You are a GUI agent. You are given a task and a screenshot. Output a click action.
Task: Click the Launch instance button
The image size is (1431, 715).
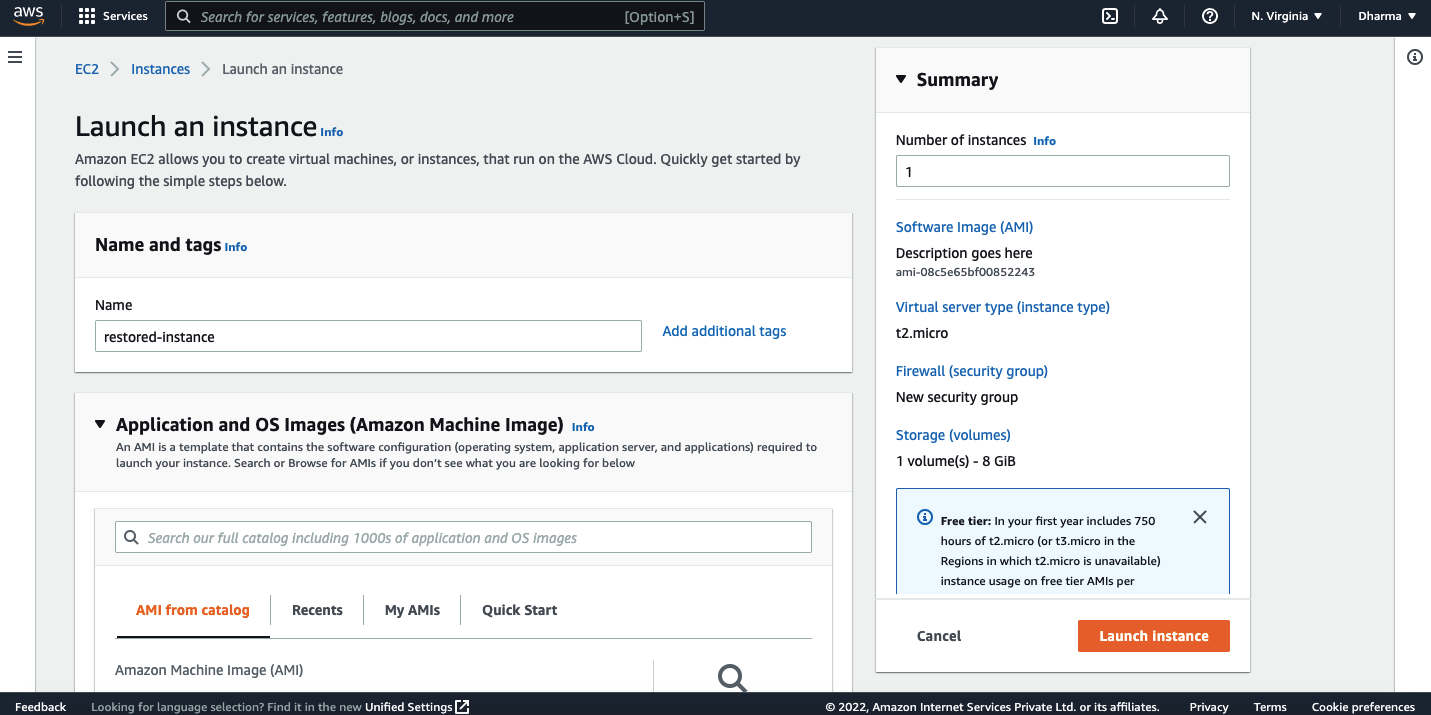click(x=1154, y=636)
